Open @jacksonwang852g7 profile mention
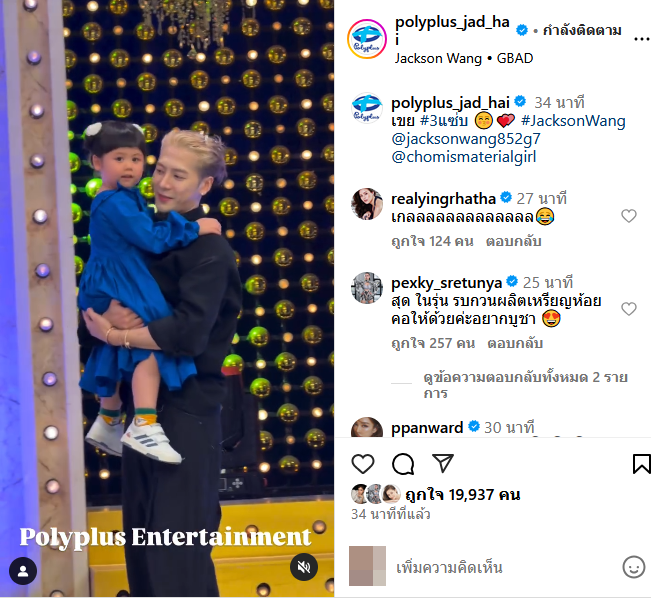This screenshot has height=598, width=651. (x=466, y=139)
